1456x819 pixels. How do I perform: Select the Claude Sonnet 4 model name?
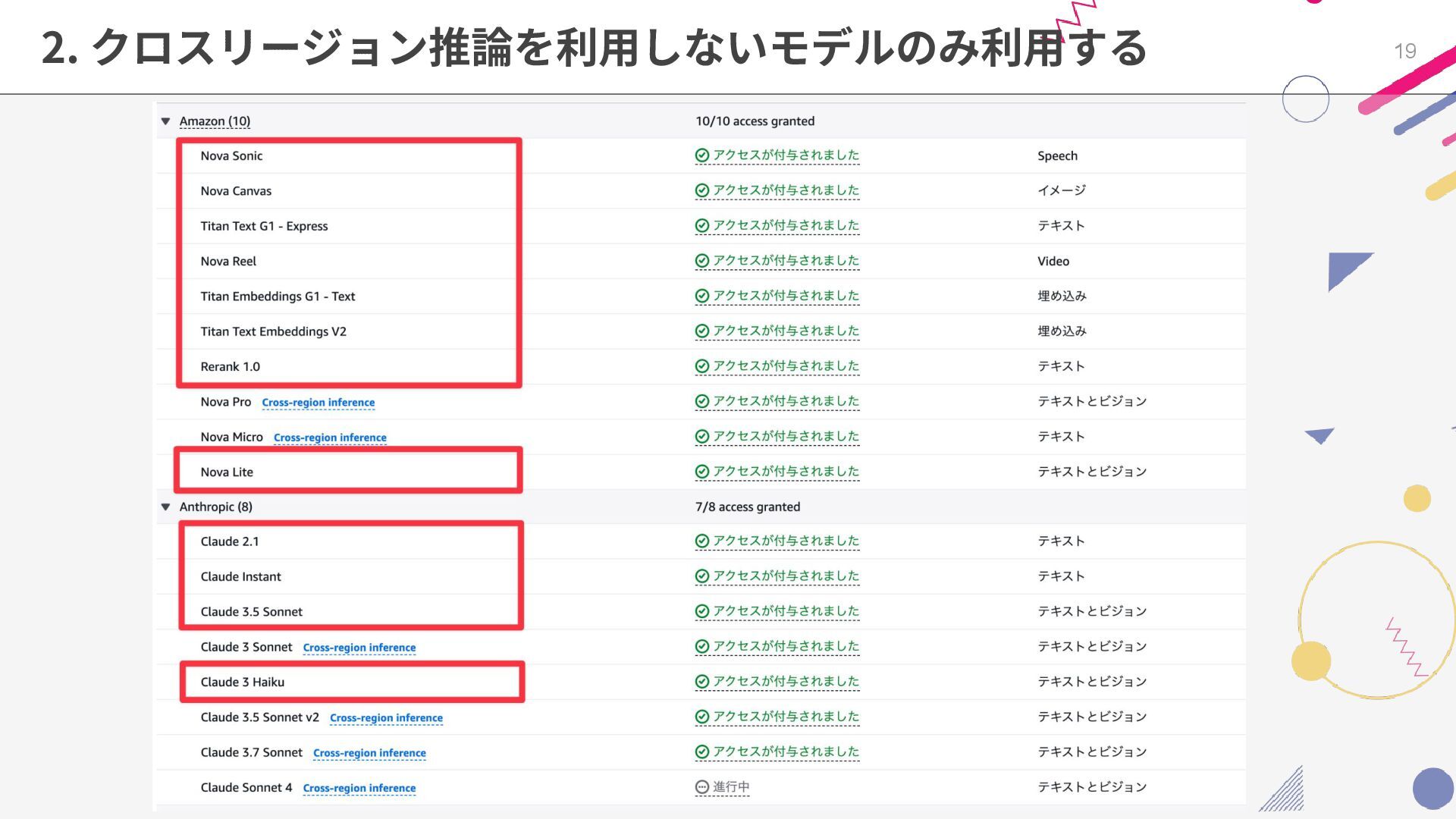coord(246,788)
